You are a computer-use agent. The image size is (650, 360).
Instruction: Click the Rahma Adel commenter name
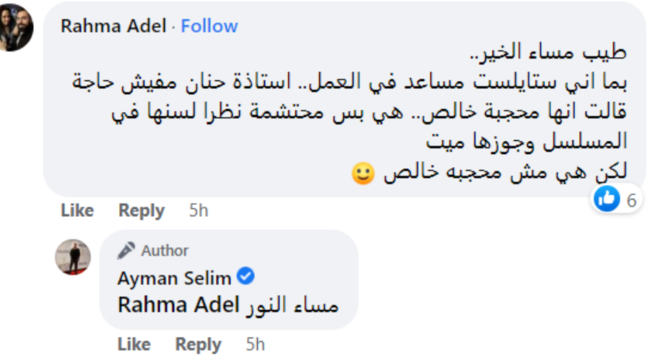(x=113, y=26)
